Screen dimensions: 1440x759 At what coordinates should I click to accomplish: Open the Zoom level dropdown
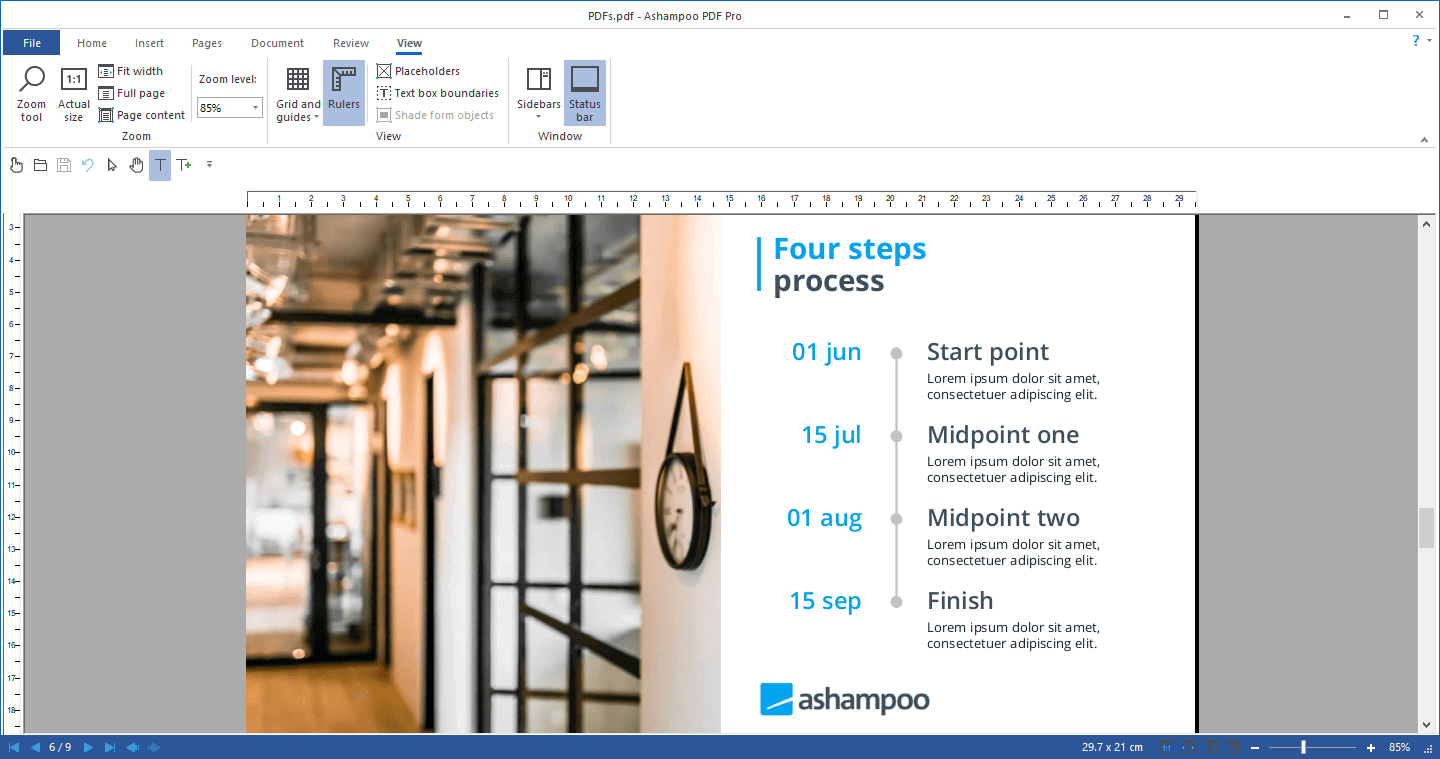(254, 107)
